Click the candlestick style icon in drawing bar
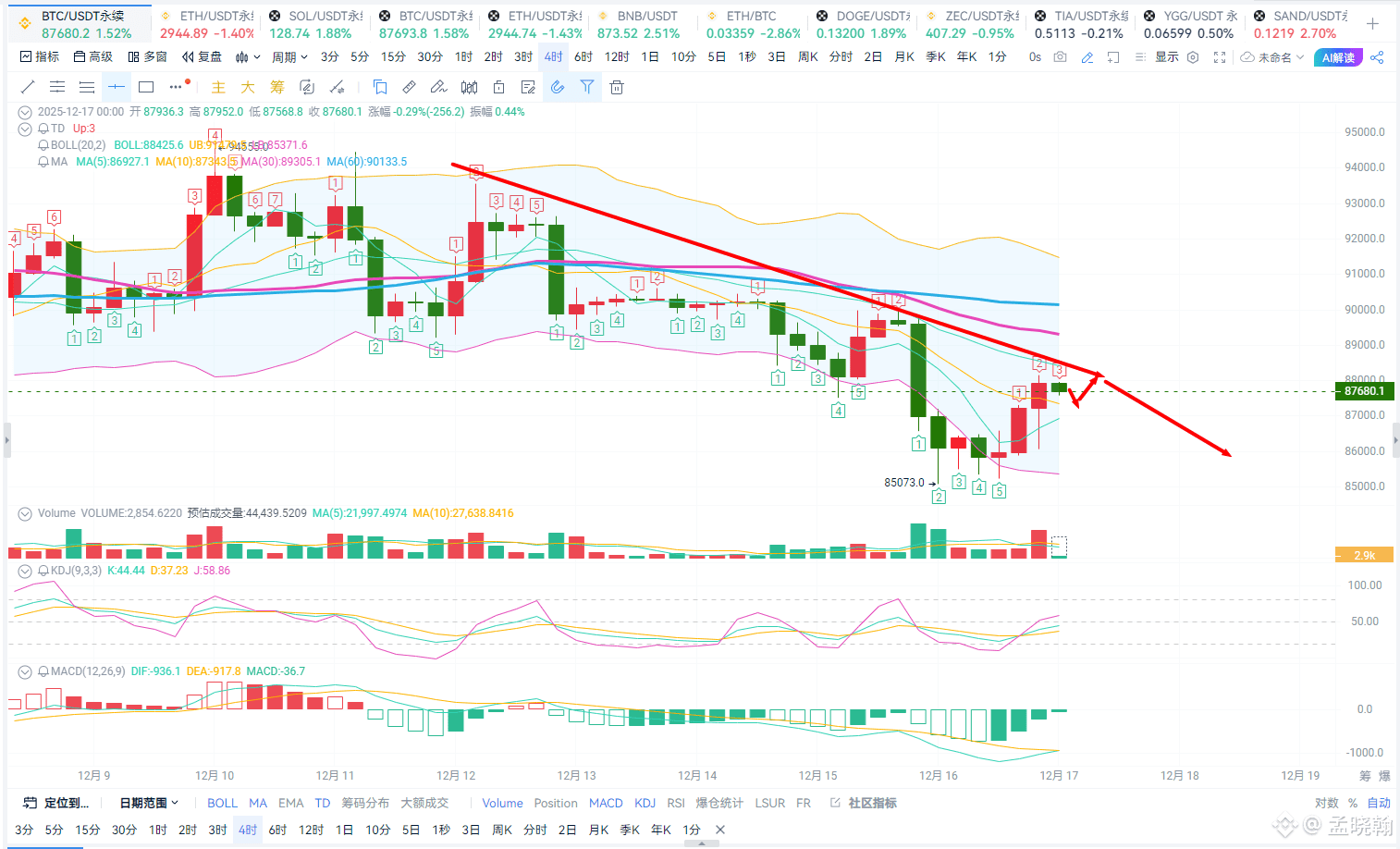Viewport: 1400px width, 849px height. point(470,87)
